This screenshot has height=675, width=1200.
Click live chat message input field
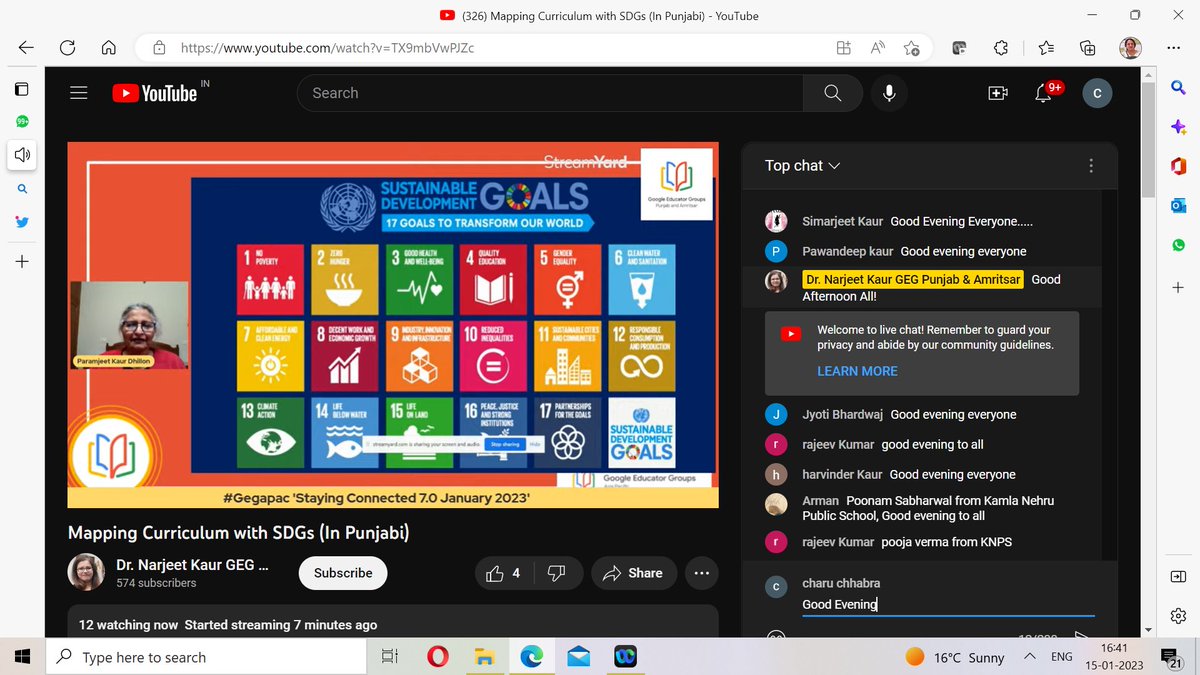947,604
